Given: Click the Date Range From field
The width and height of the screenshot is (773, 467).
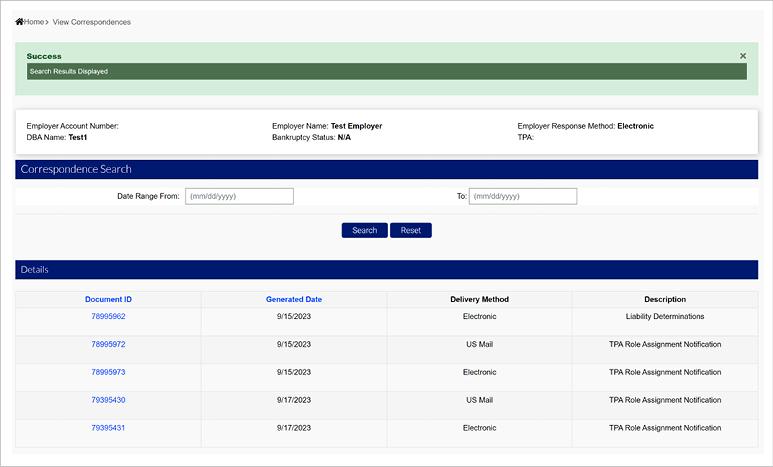Looking at the screenshot, I should [x=239, y=196].
